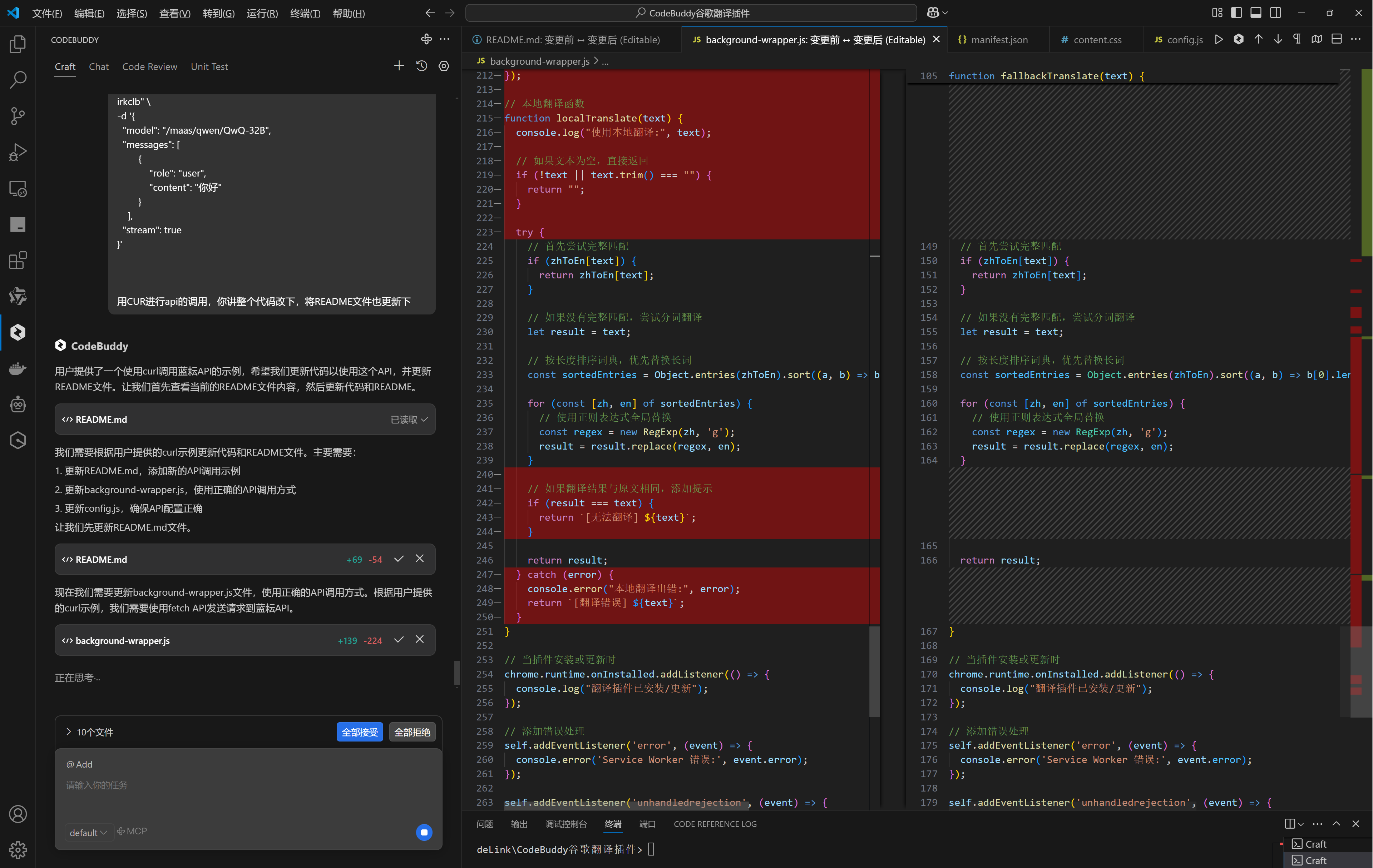This screenshot has width=1373, height=868.
Task: Stop generation with the blue stop button
Action: coord(424,832)
